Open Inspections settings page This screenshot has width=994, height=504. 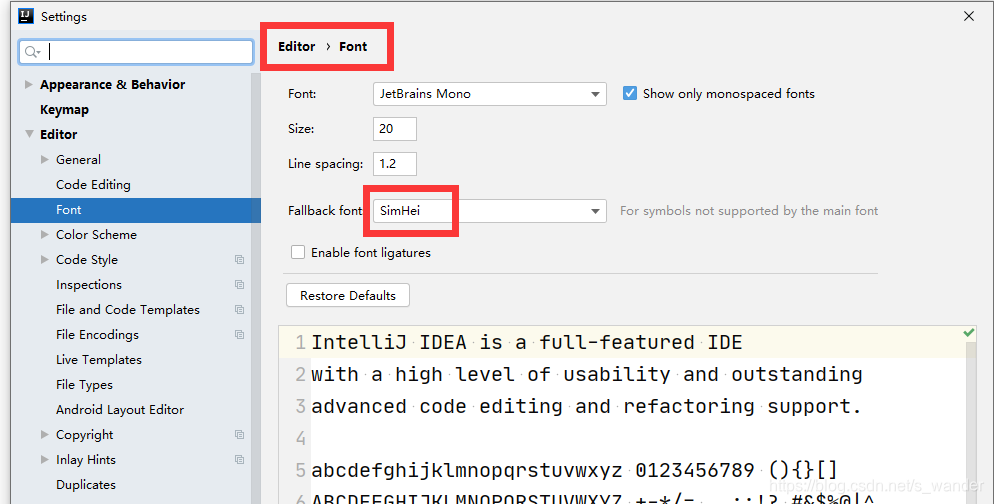click(89, 285)
